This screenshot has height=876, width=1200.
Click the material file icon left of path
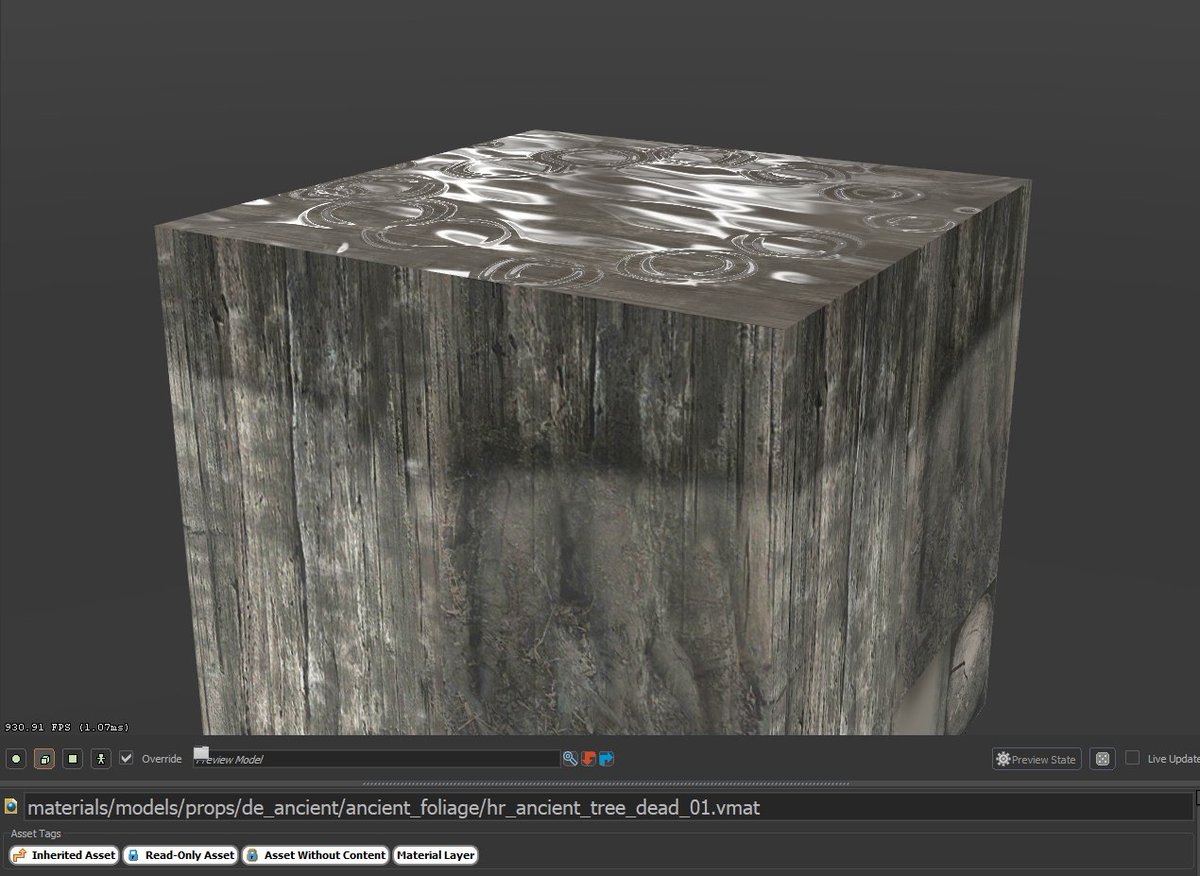tap(11, 806)
